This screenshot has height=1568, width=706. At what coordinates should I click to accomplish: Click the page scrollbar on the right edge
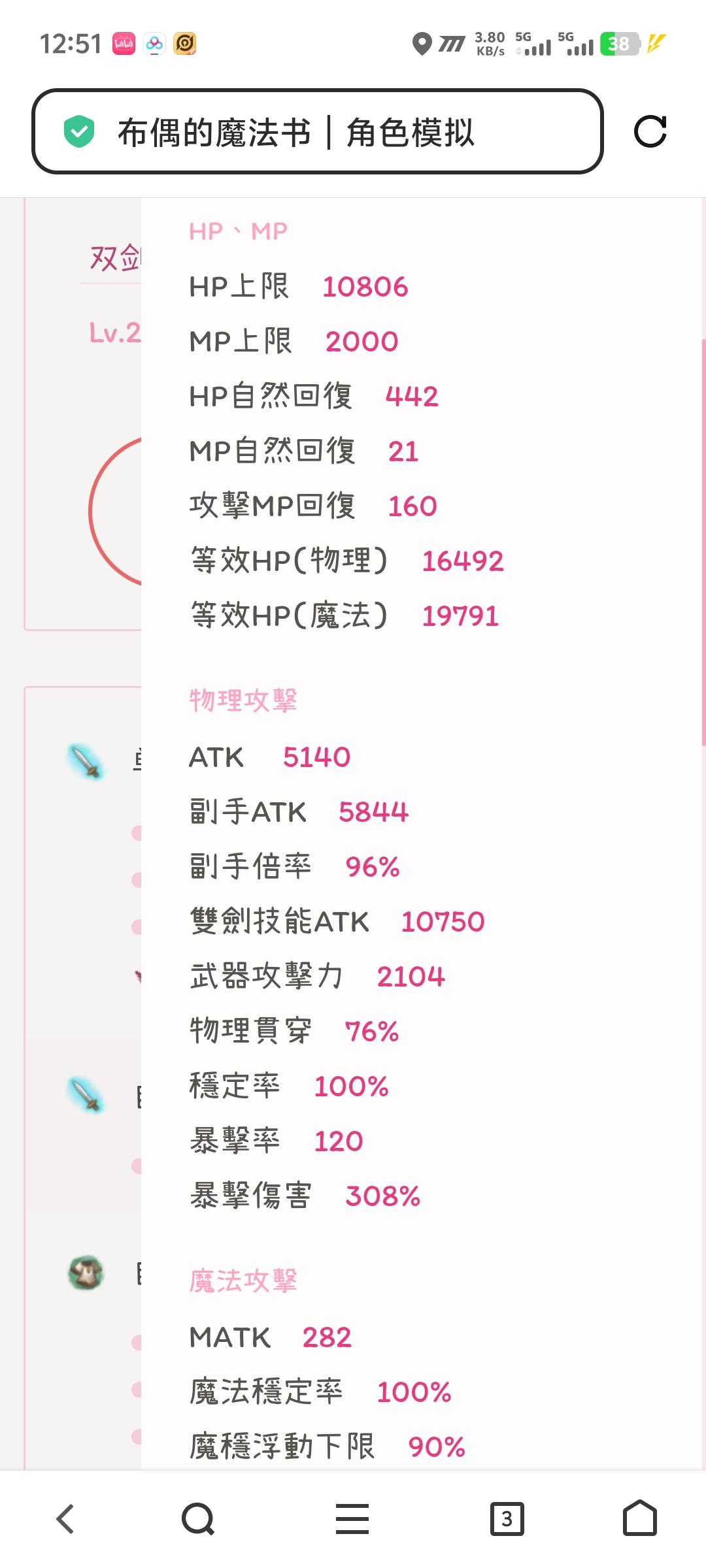[x=703, y=542]
